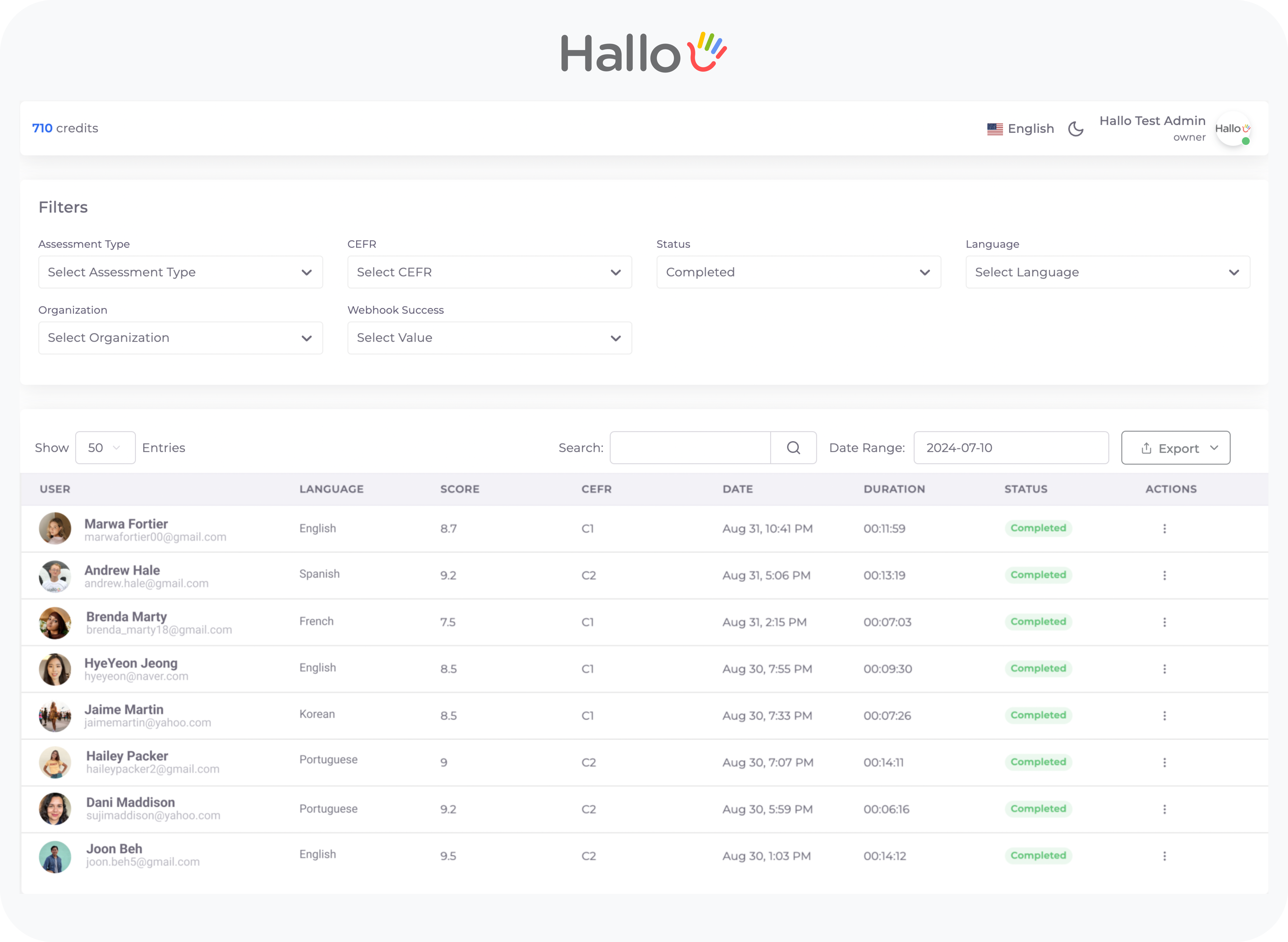Click the Export button
Image resolution: width=1288 pixels, height=942 pixels.
tap(1175, 448)
